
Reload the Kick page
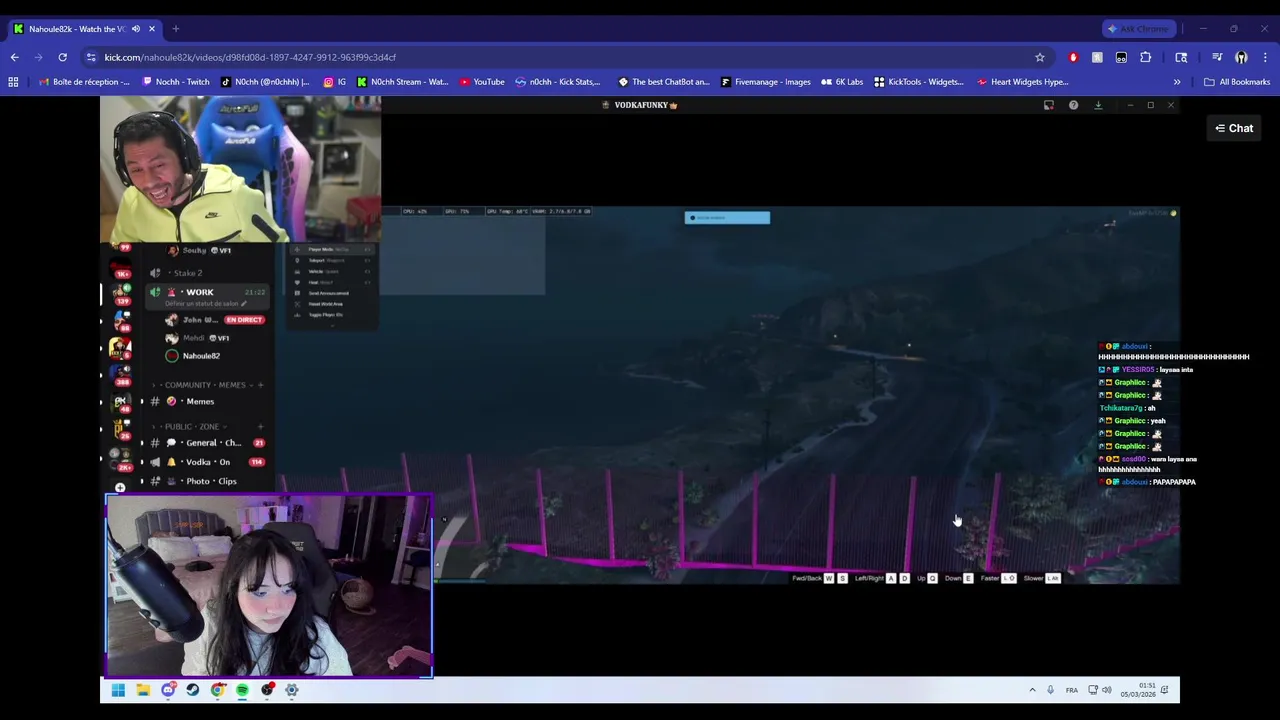(x=62, y=57)
